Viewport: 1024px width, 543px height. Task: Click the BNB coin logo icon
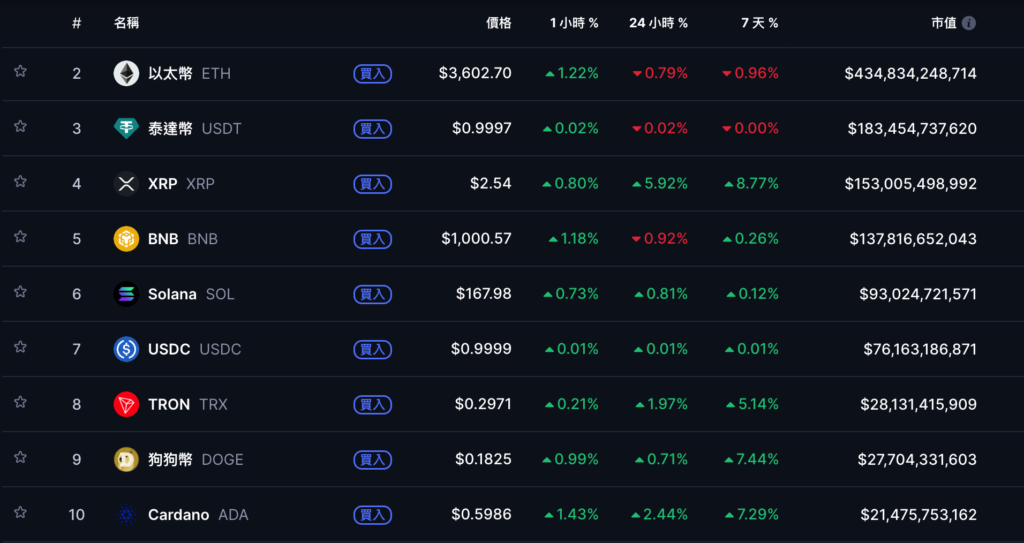point(126,239)
